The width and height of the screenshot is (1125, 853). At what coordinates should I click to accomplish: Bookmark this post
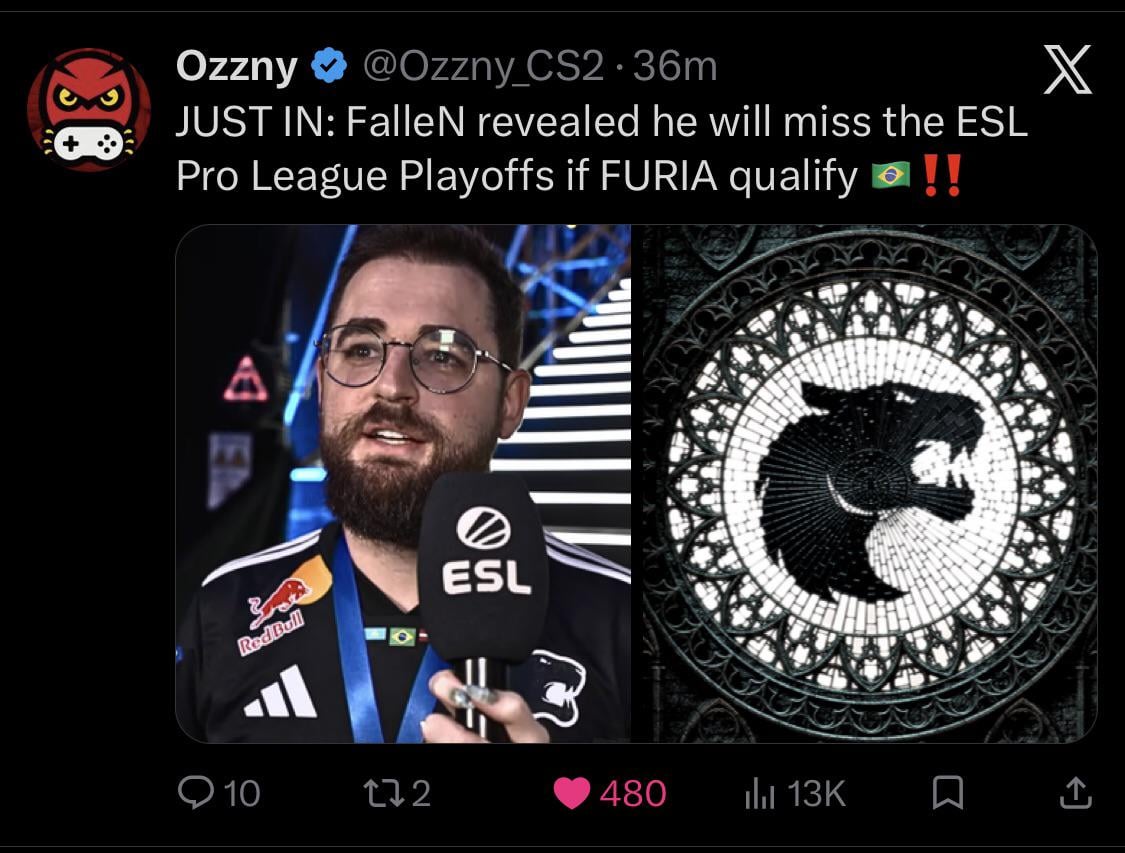[947, 793]
